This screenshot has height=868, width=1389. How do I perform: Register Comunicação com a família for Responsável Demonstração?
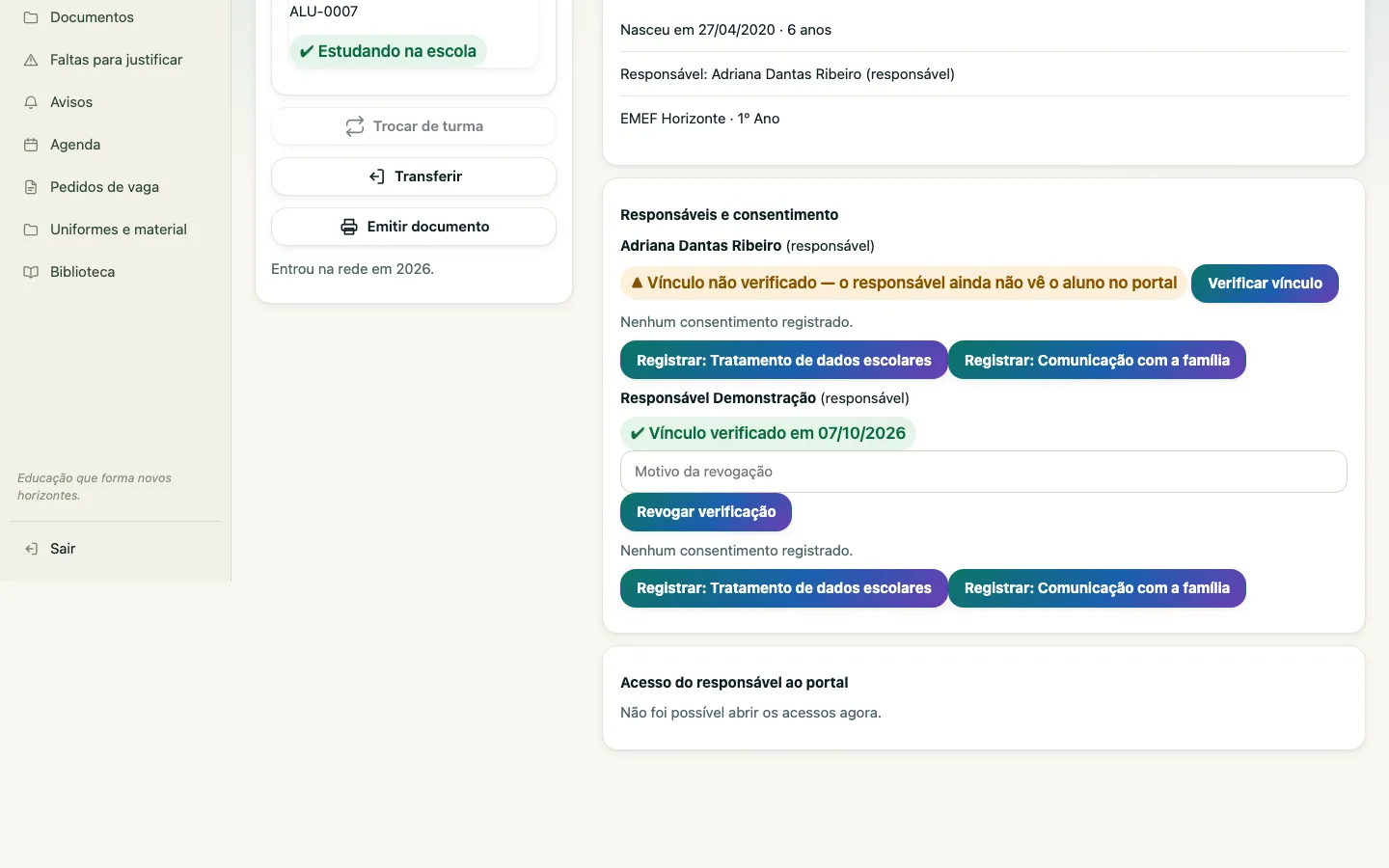[1097, 588]
